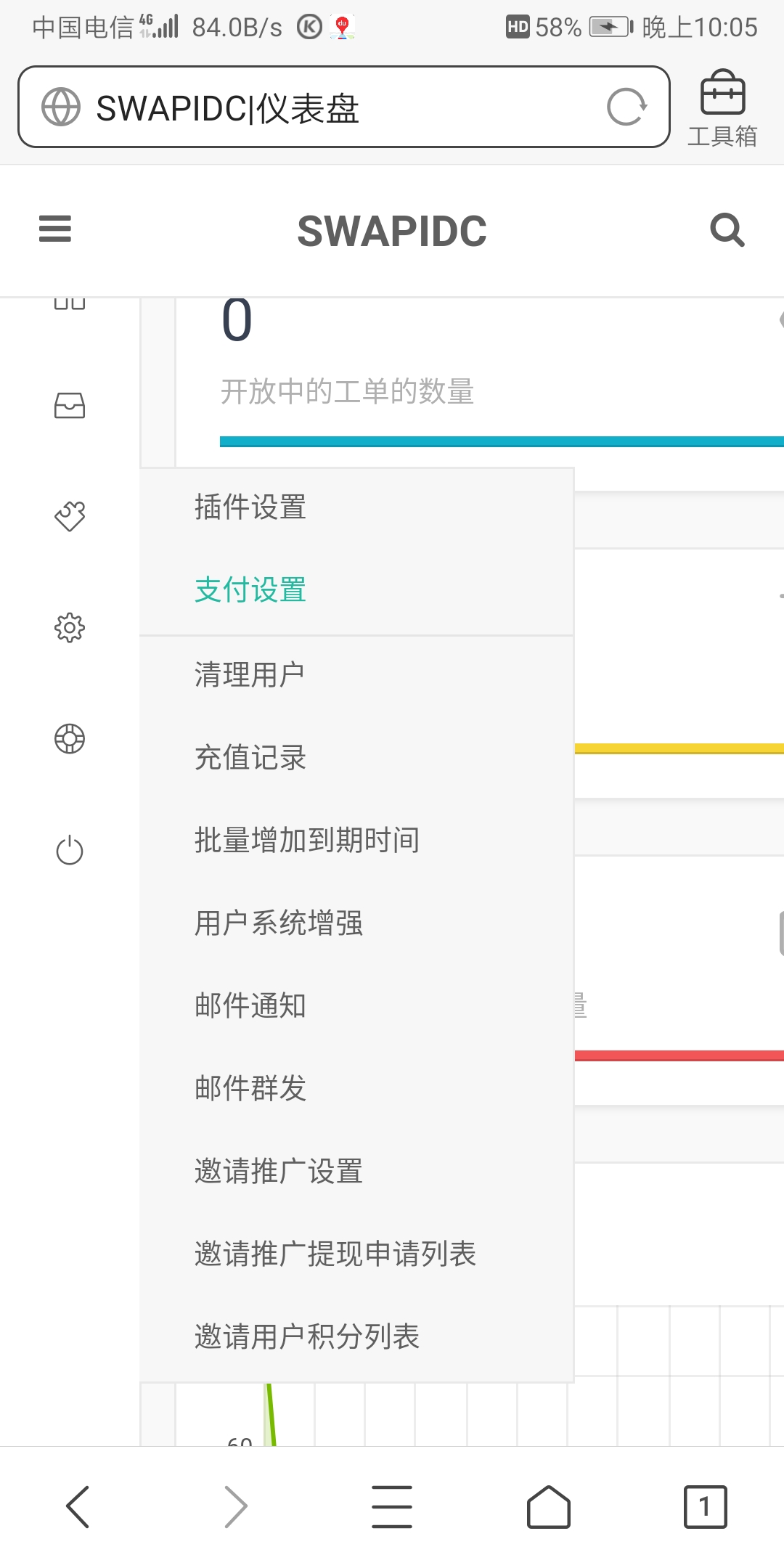Open the inbox tray sidebar icon
The image size is (784, 1568).
[x=70, y=405]
